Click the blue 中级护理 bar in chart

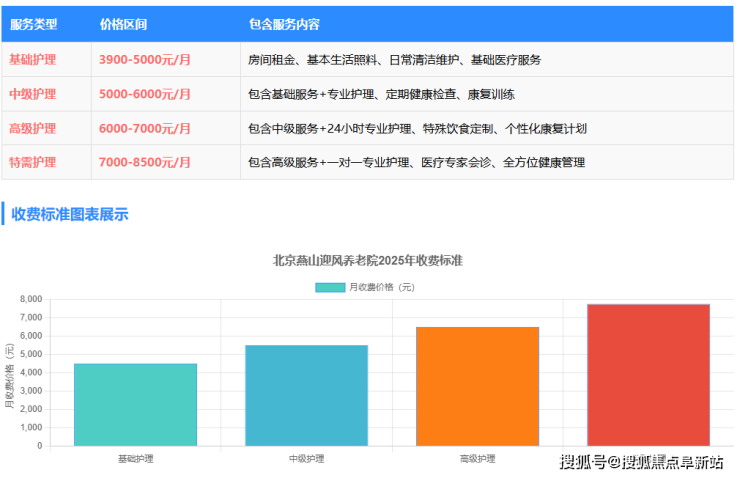[x=306, y=395]
